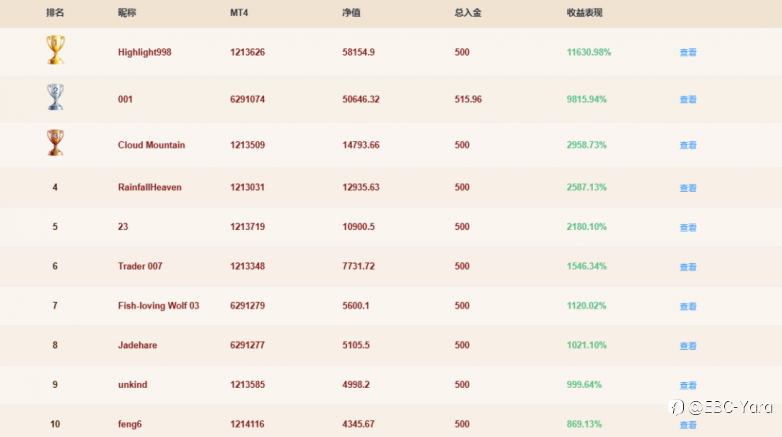The height and width of the screenshot is (437, 782).
Task: Click the MT4 column header
Action: [x=239, y=13]
